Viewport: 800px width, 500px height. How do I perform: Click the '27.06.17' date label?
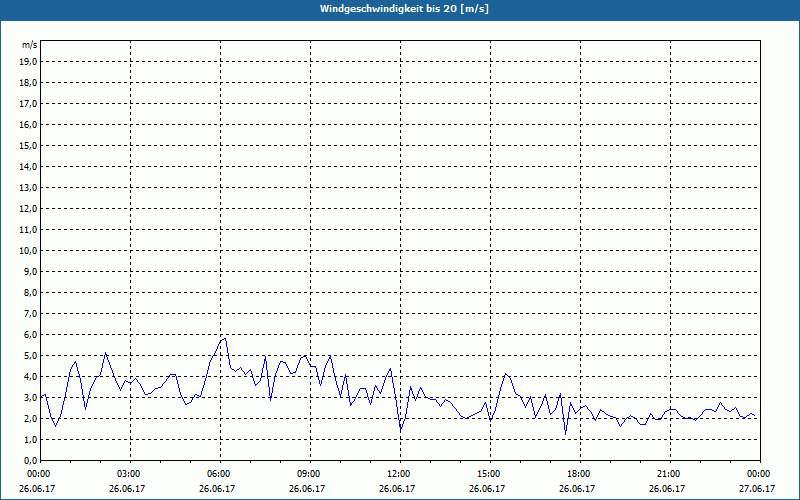pyautogui.click(x=757, y=488)
